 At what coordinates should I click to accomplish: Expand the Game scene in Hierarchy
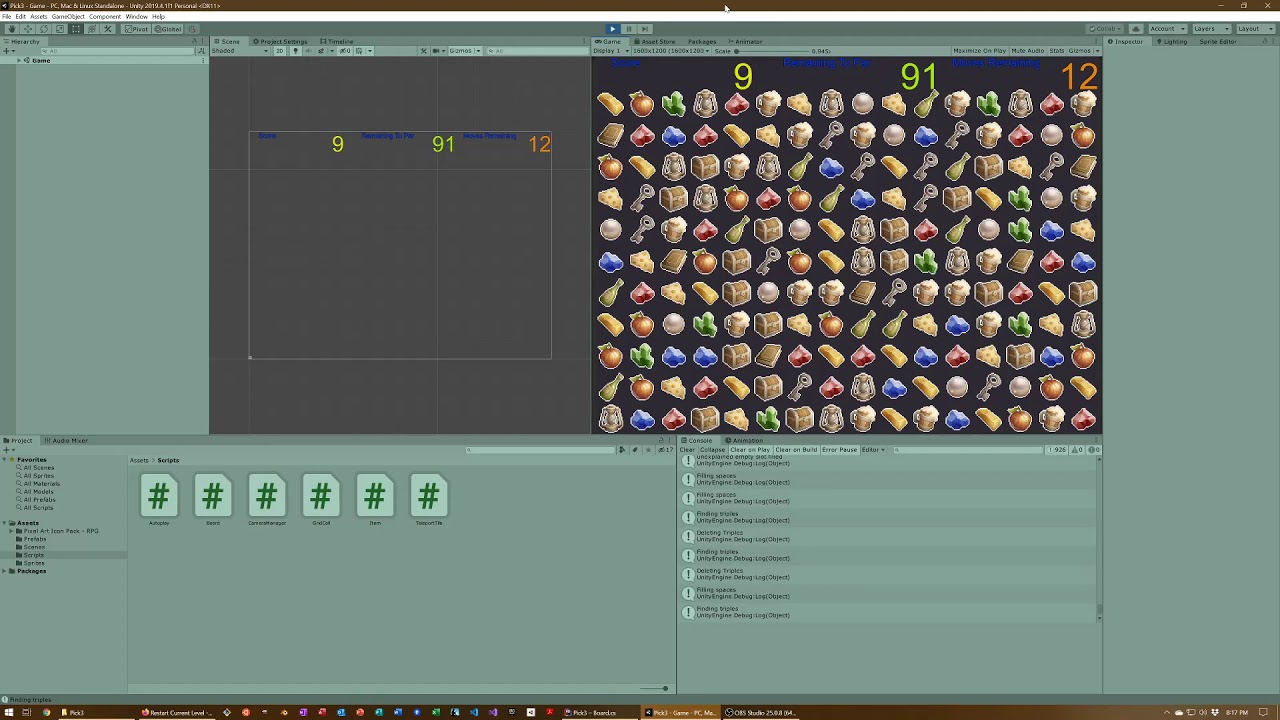(19, 61)
